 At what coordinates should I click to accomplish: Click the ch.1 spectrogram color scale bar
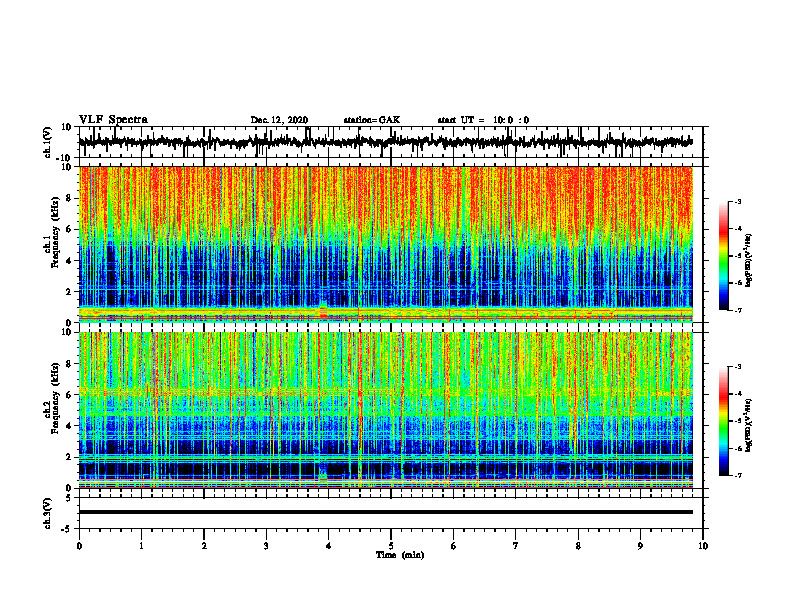[723, 256]
